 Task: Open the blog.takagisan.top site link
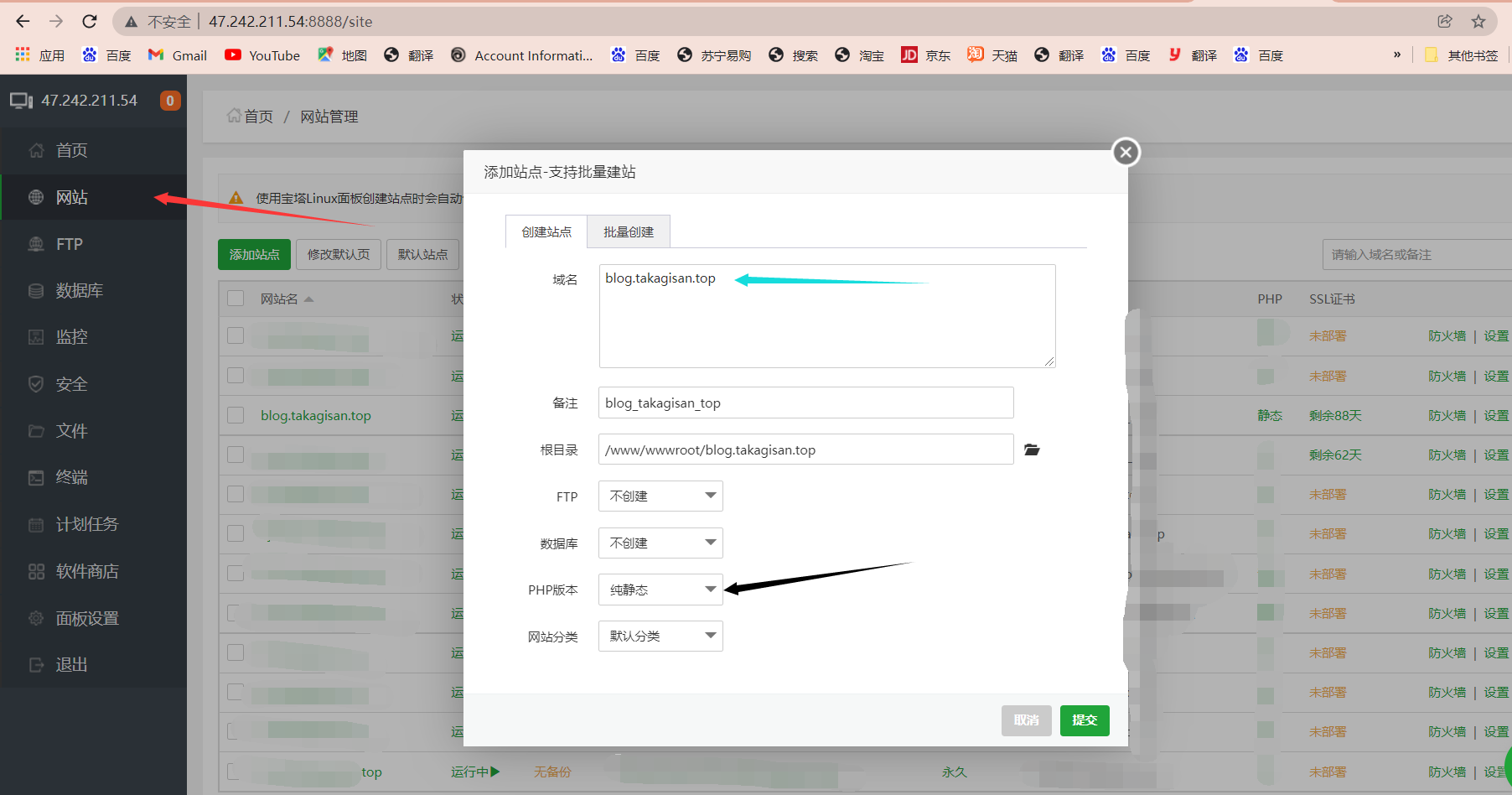coord(316,415)
